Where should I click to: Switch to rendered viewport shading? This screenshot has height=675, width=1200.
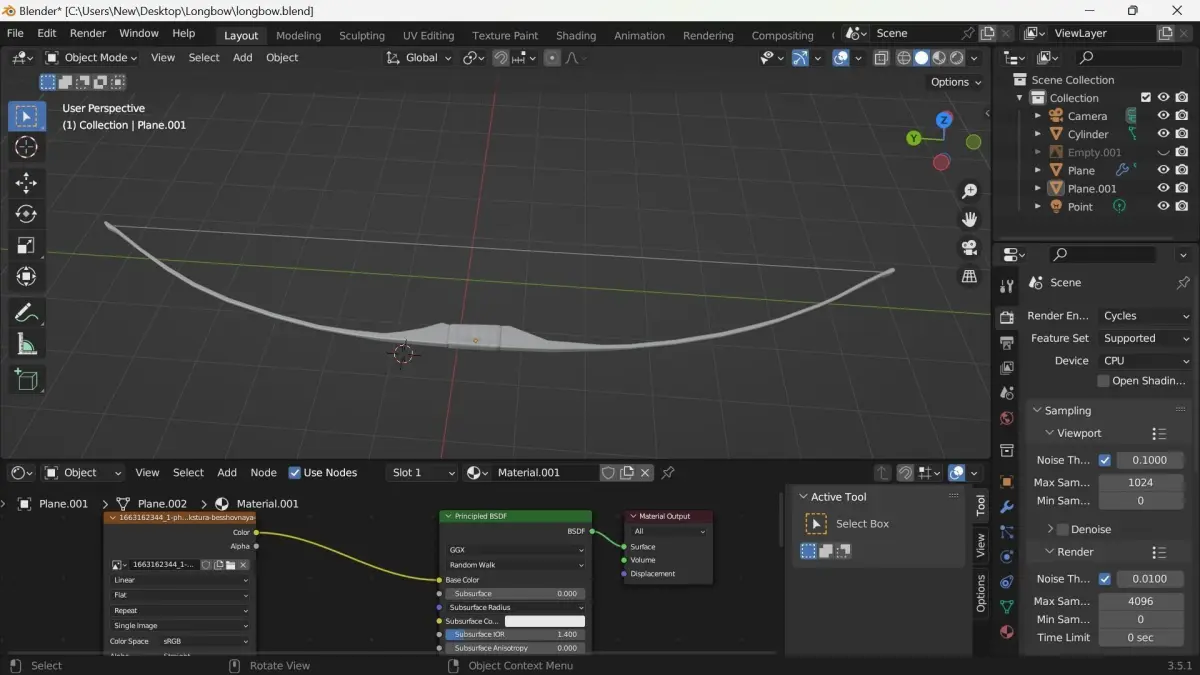tap(957, 58)
